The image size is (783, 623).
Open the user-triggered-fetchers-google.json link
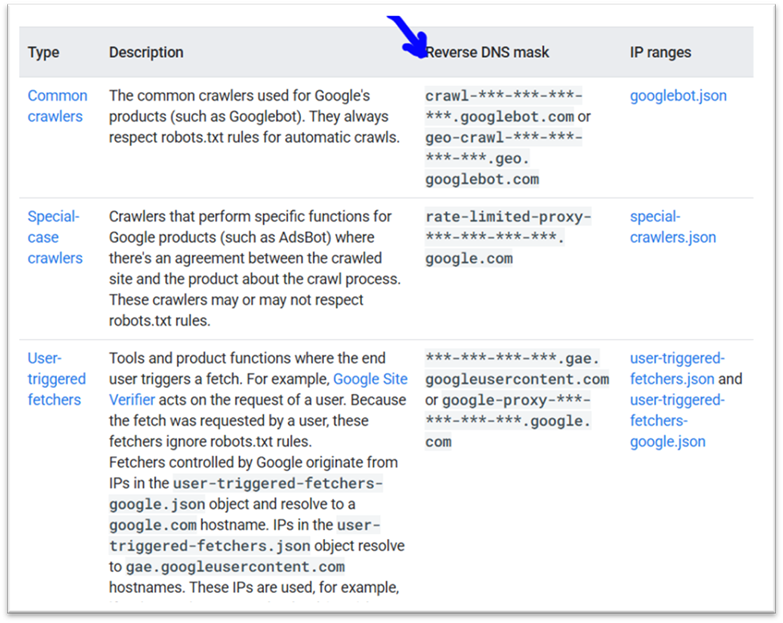[677, 421]
